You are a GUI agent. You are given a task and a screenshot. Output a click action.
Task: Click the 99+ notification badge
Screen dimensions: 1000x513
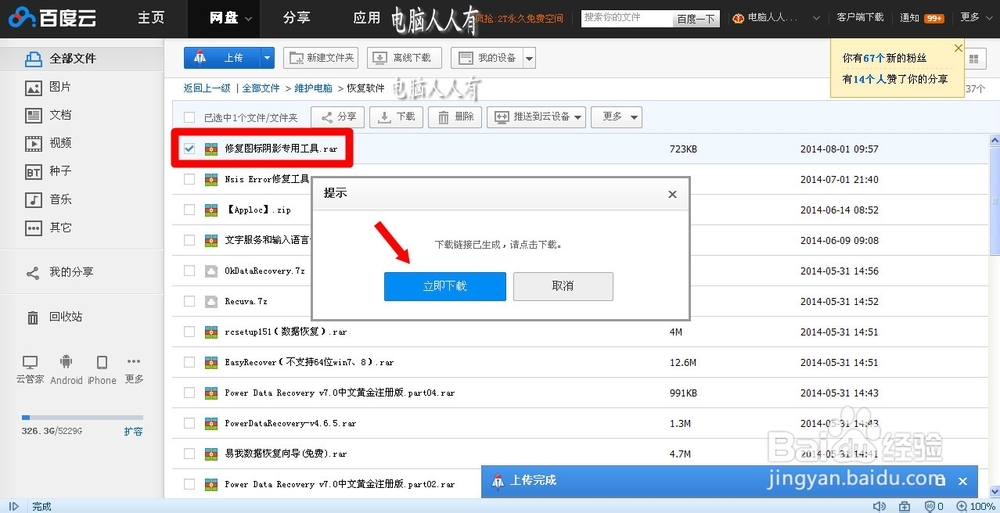(x=934, y=18)
